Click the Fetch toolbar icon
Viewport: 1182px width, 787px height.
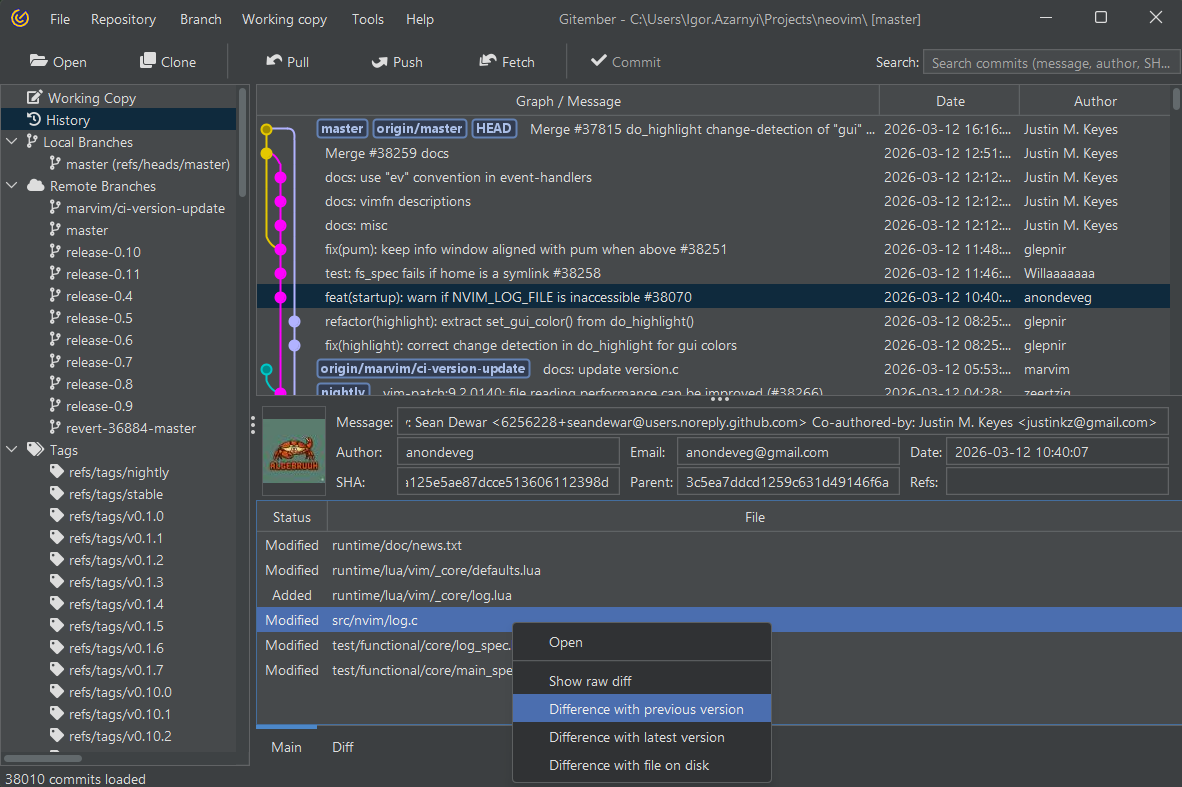click(x=488, y=61)
